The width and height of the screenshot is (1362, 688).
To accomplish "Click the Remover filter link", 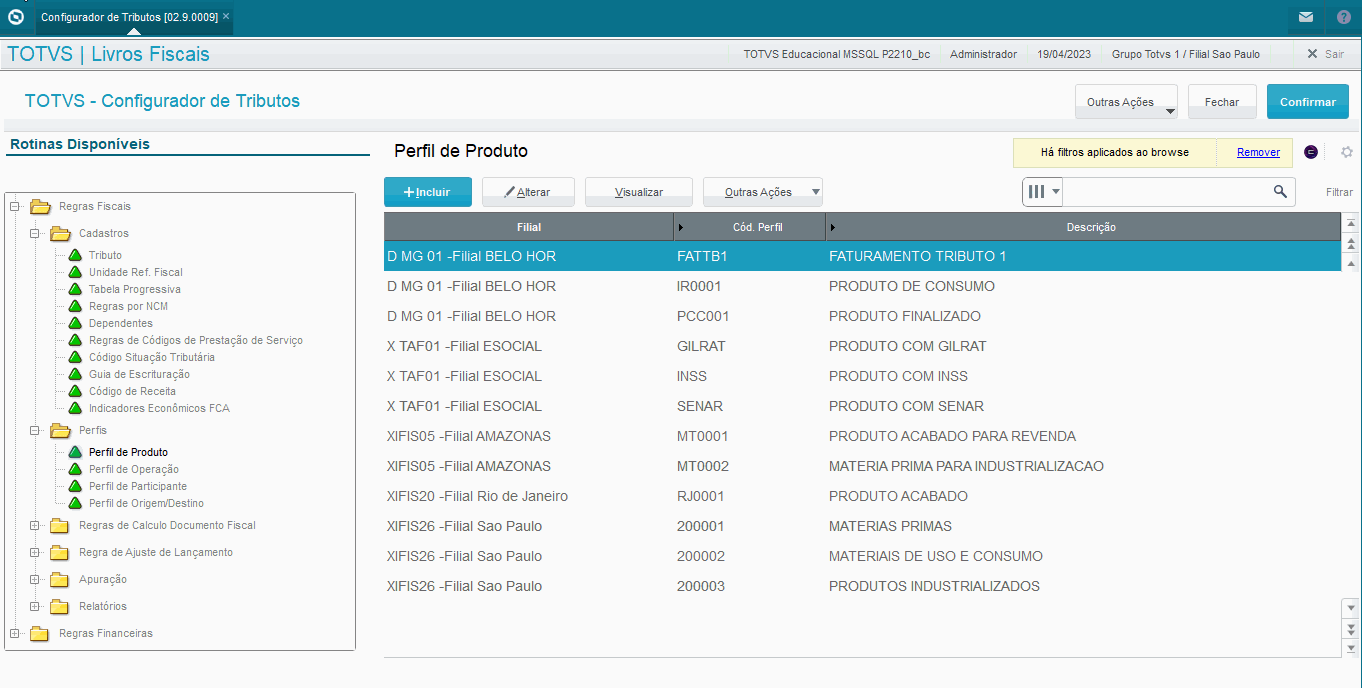I will (x=1258, y=152).
